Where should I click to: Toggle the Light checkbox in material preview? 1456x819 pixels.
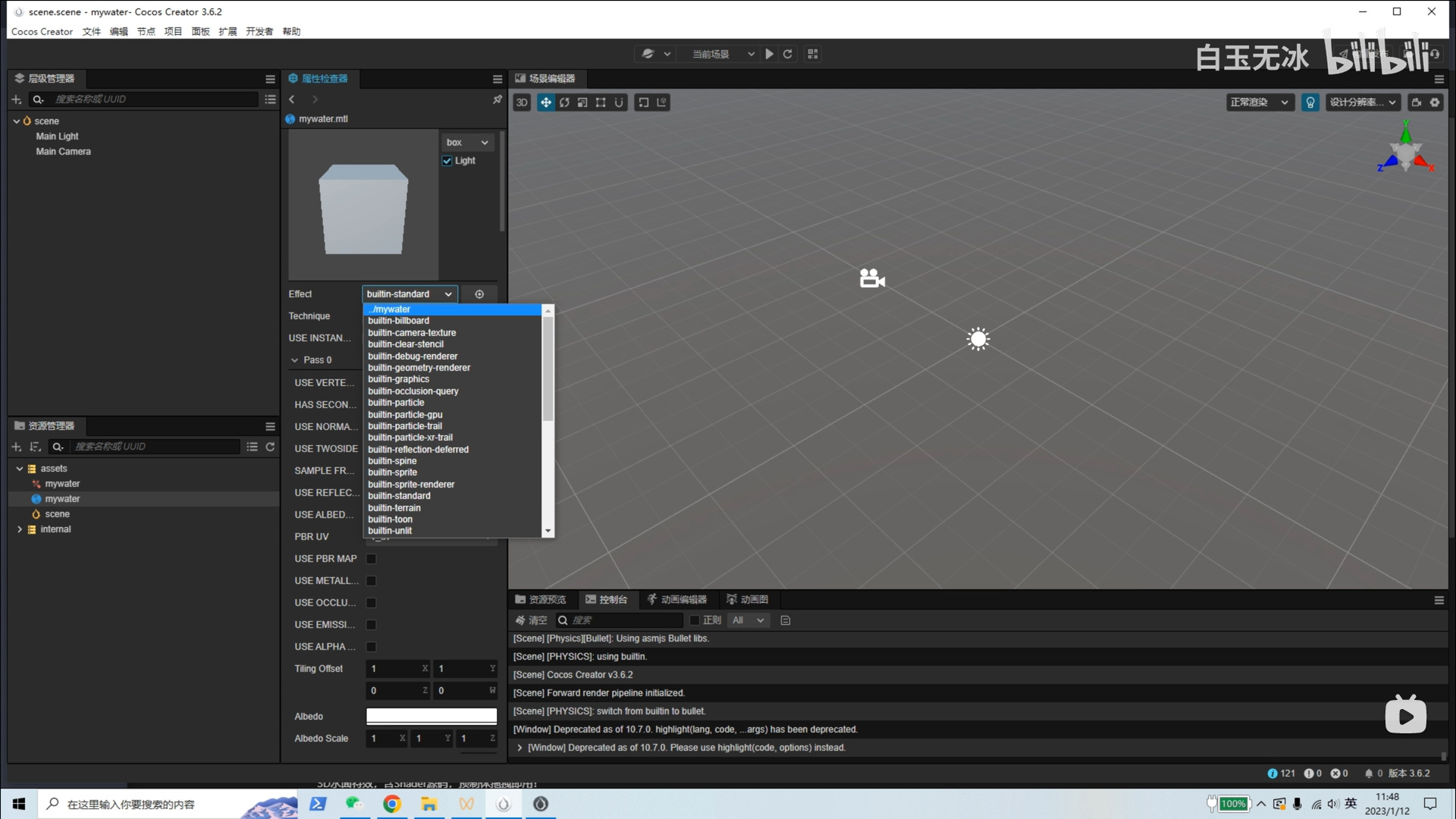pos(447,161)
